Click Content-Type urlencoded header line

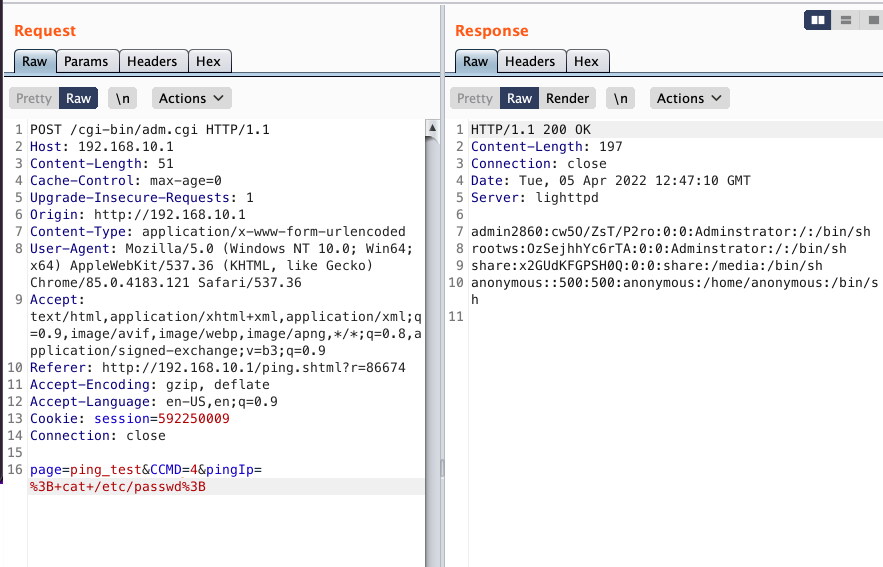218,231
